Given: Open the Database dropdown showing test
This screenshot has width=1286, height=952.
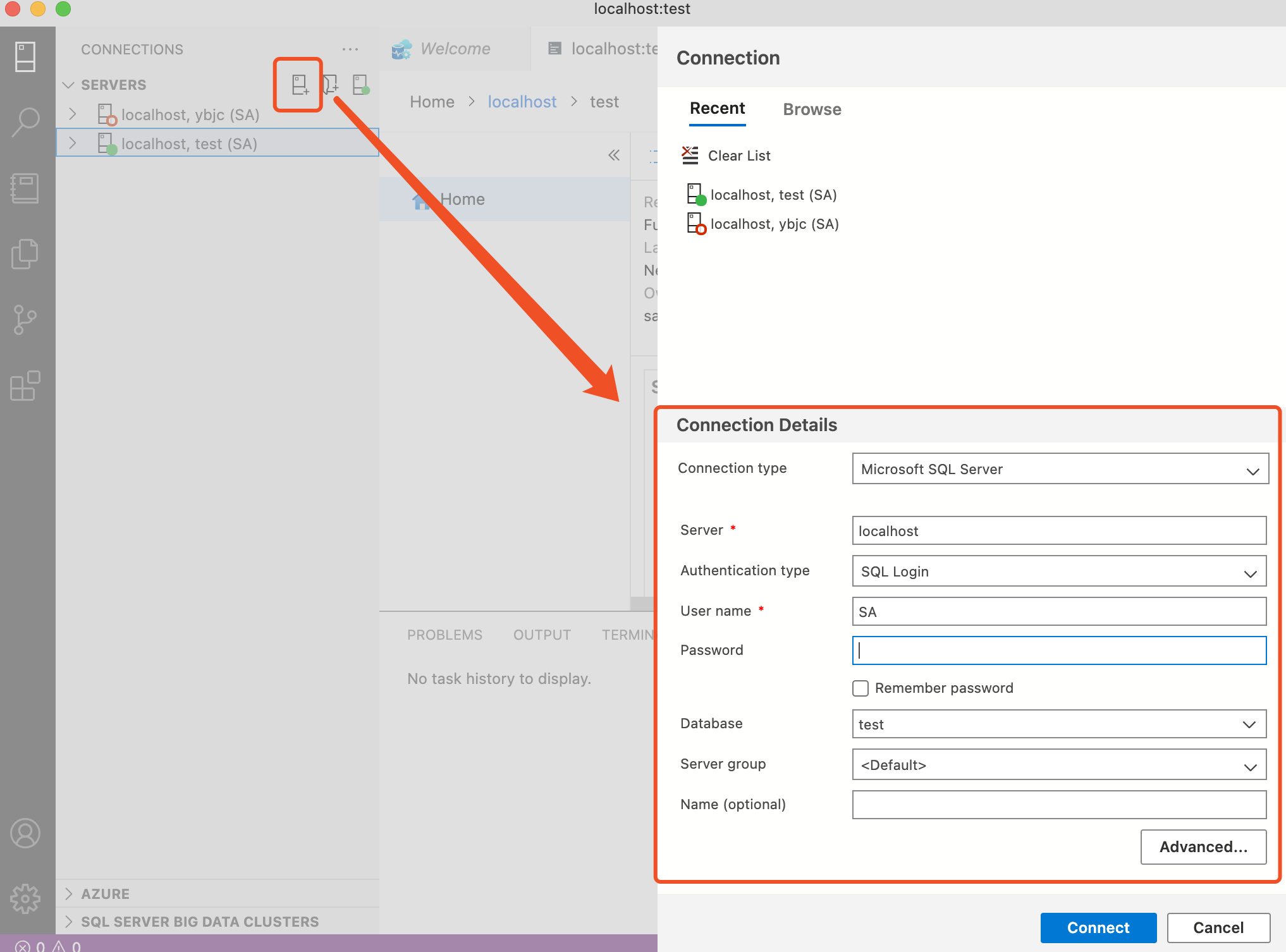Looking at the screenshot, I should (1058, 724).
